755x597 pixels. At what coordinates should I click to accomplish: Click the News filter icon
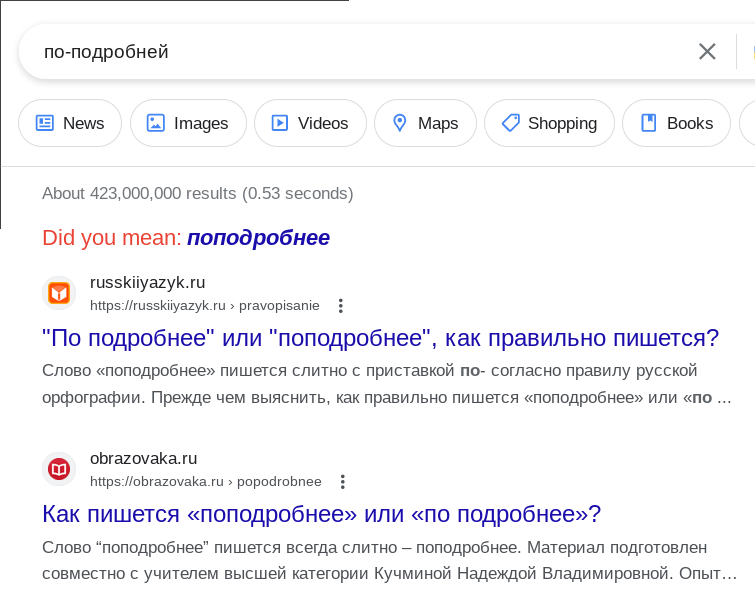(45, 123)
